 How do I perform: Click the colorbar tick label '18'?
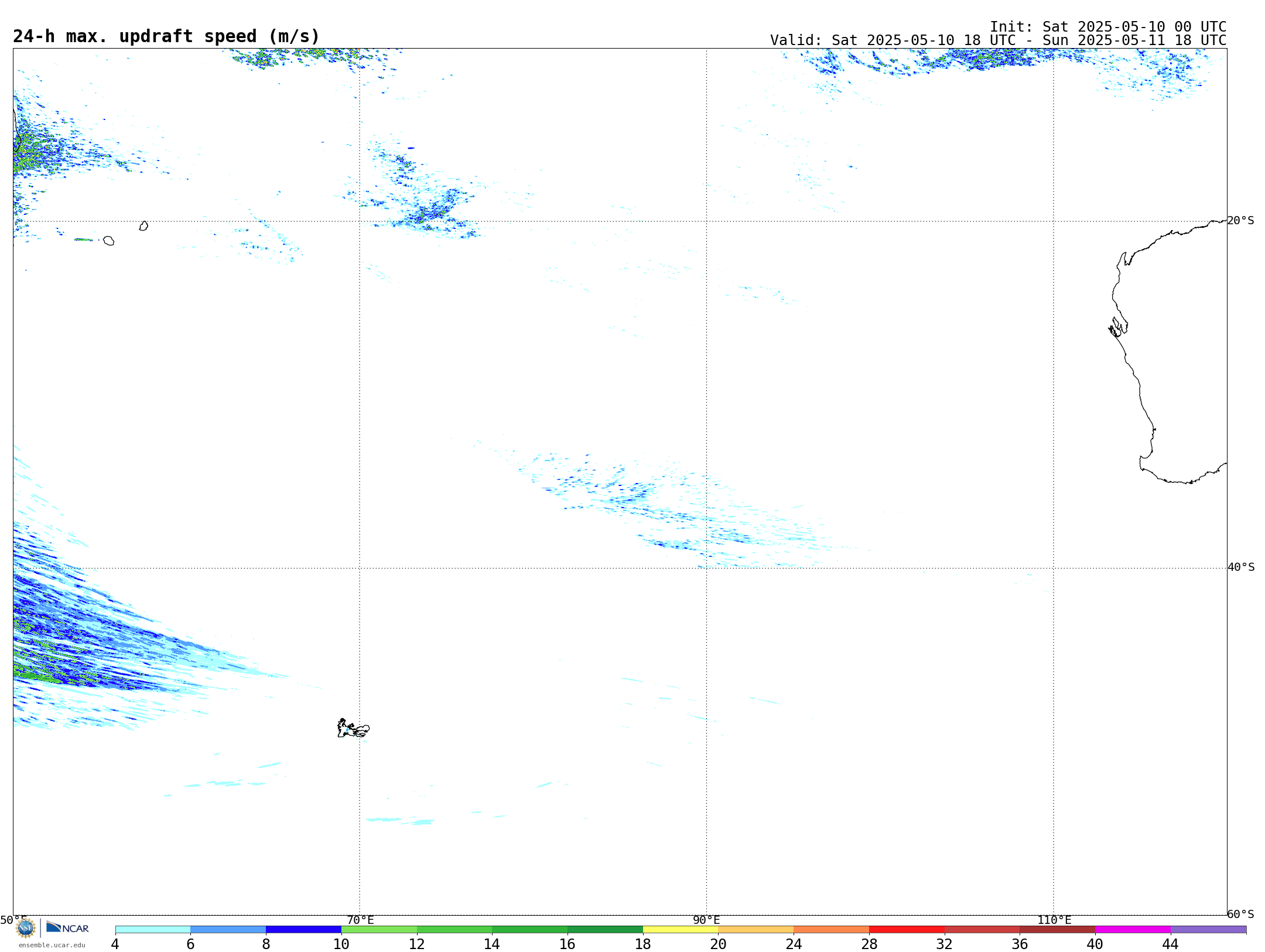tap(643, 944)
